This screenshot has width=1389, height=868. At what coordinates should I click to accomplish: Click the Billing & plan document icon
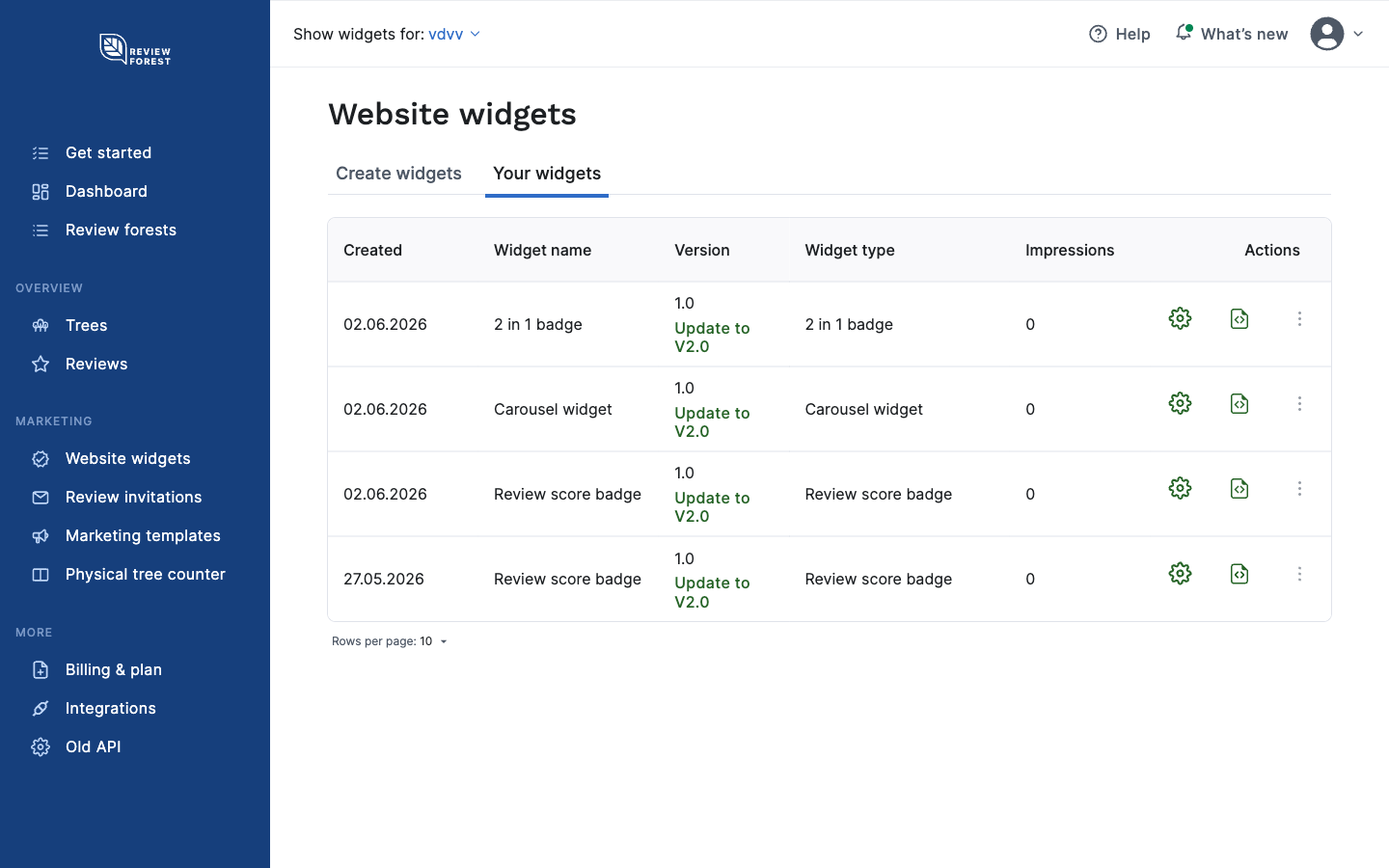(x=41, y=670)
